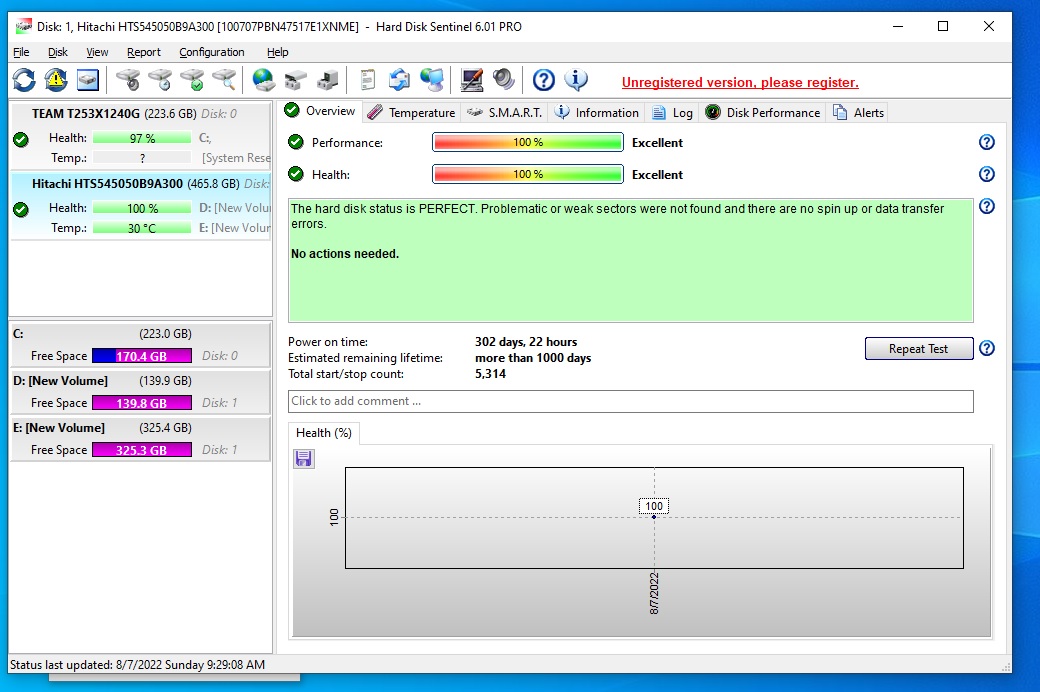Click the help icon beside Performance bar
Viewport: 1040px width, 692px height.
pos(986,143)
